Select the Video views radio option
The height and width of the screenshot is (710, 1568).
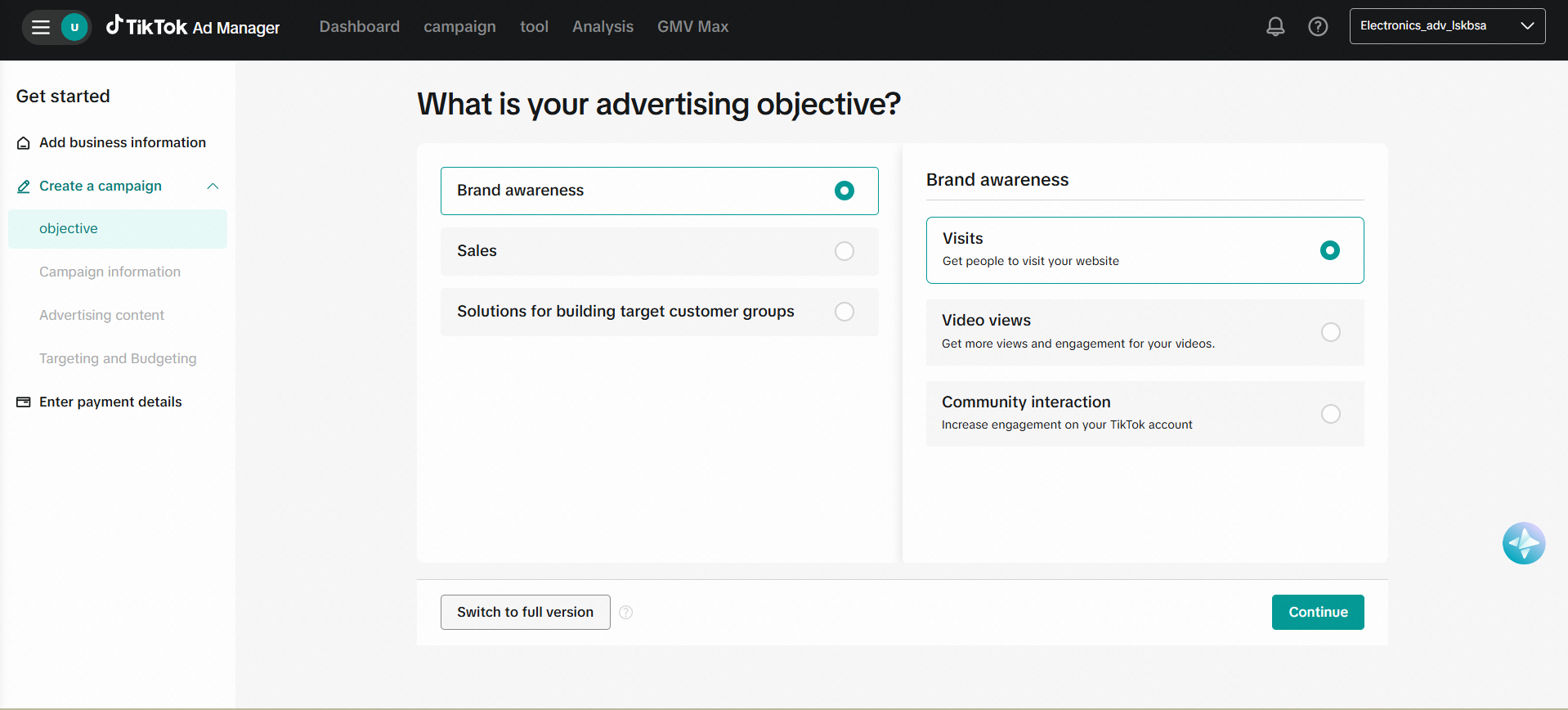pos(1330,332)
